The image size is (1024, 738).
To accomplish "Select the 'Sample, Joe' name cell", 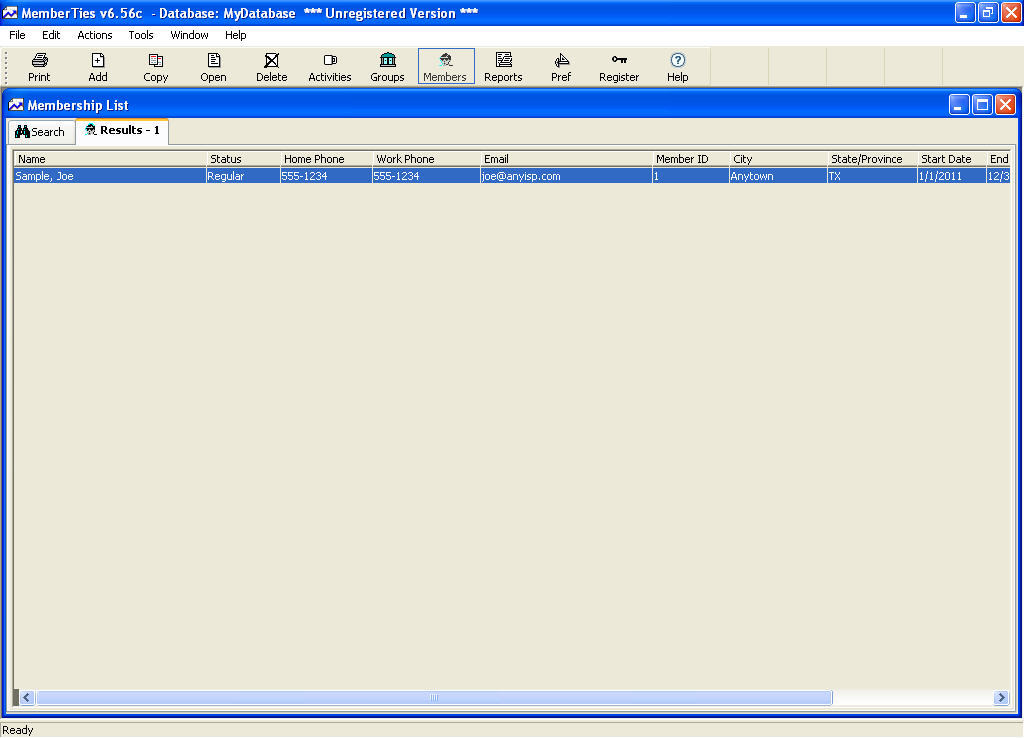I will 110,176.
